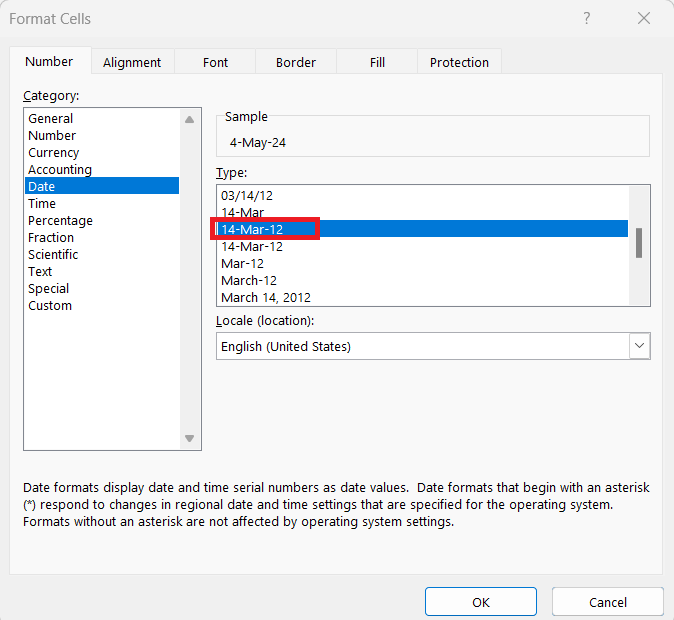Switch to the Number tab
The width and height of the screenshot is (674, 620).
tap(49, 61)
